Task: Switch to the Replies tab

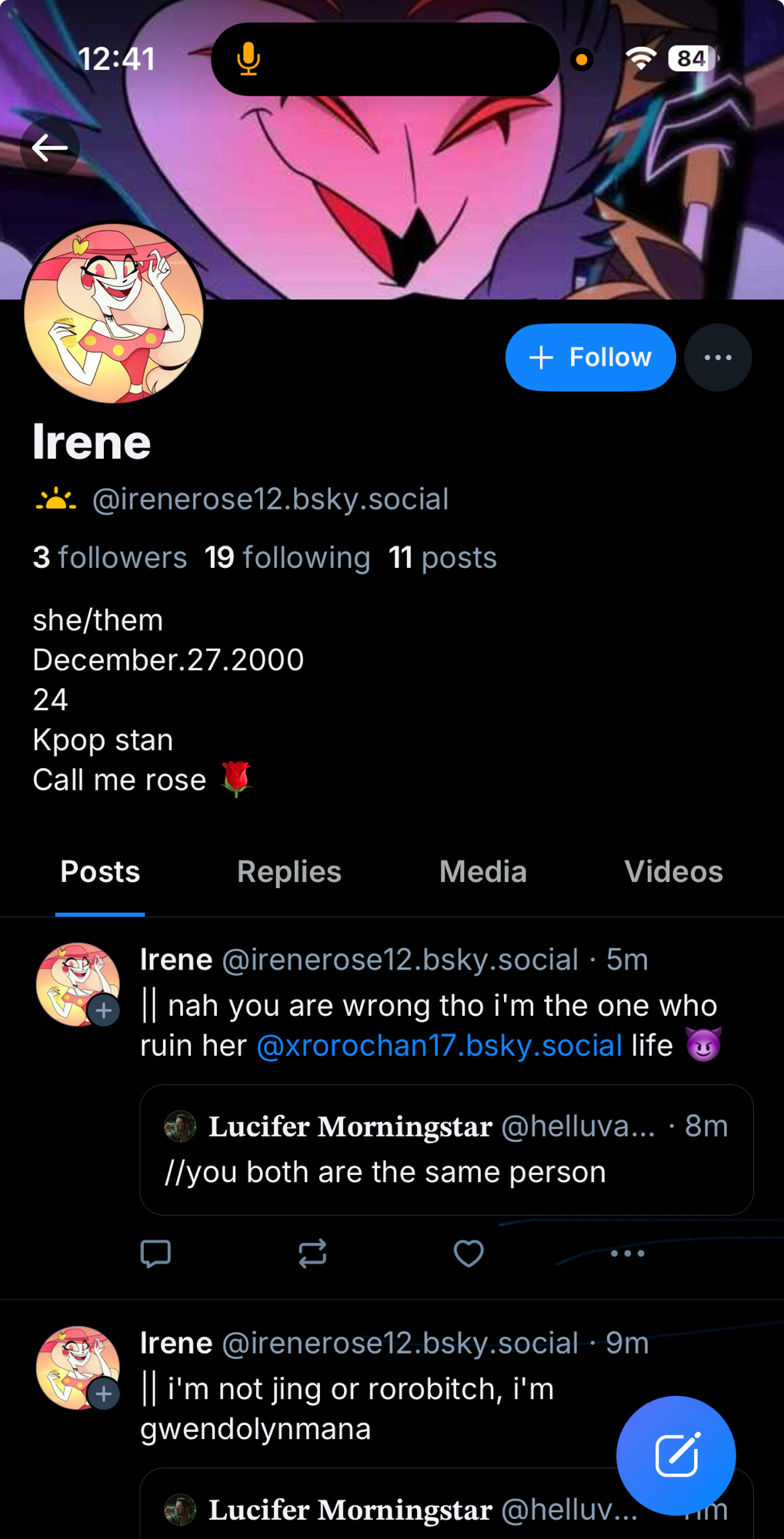Action: (289, 872)
